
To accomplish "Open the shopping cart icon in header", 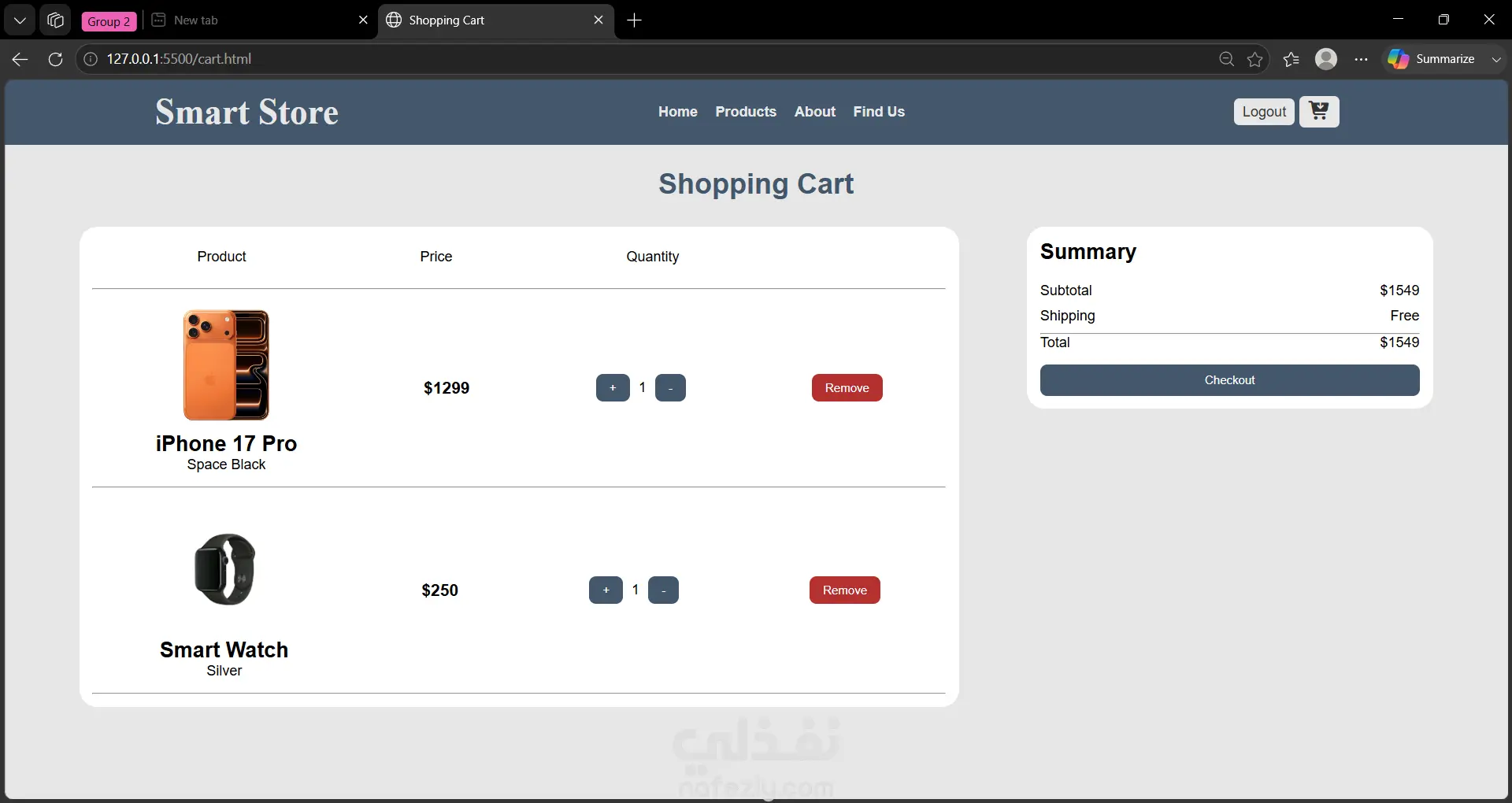I will point(1319,112).
